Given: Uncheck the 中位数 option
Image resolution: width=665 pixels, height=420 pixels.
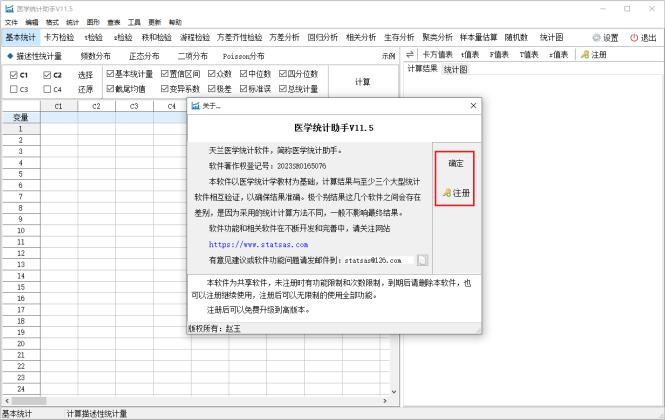Looking at the screenshot, I should point(243,74).
